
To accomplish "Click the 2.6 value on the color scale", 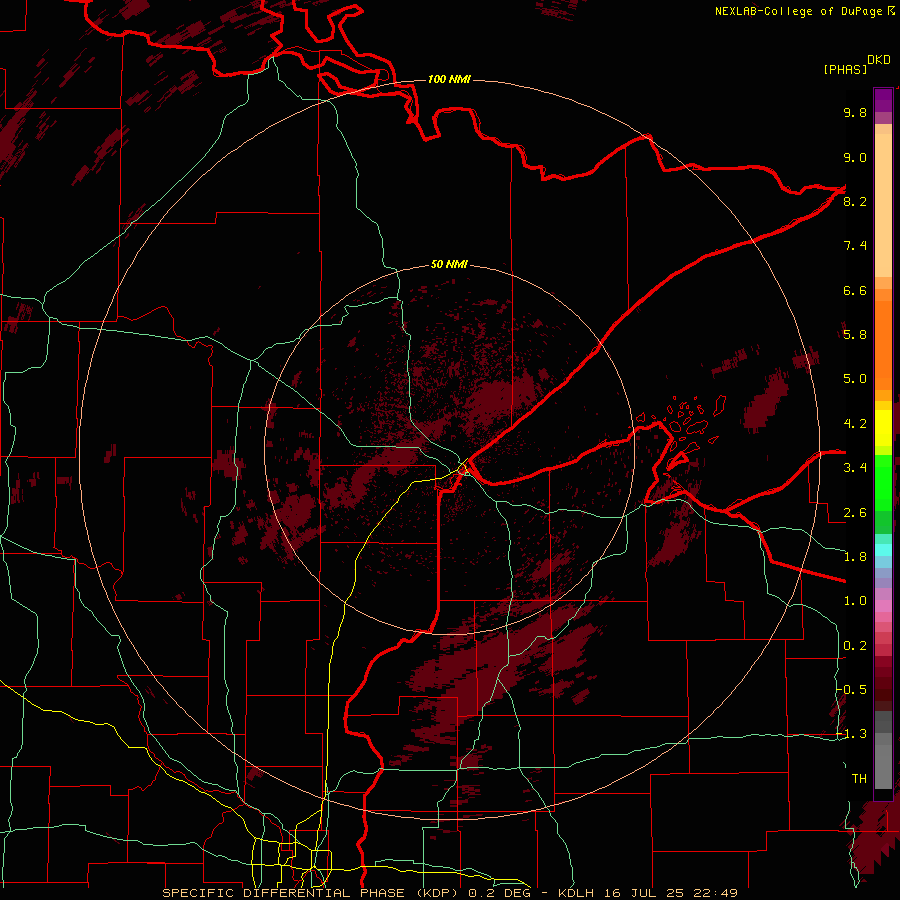I will [x=855, y=512].
